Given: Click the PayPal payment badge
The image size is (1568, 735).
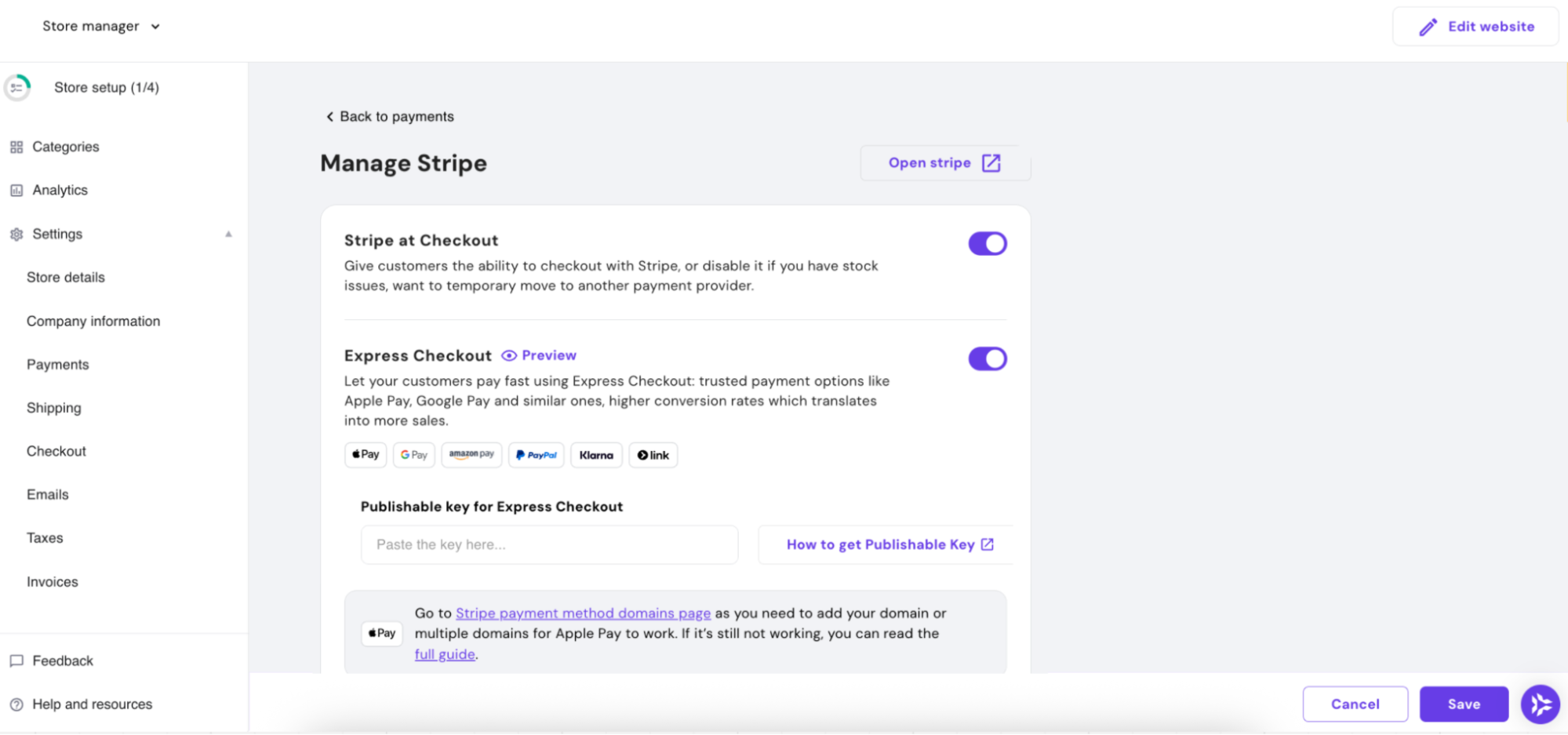Looking at the screenshot, I should pos(537,455).
